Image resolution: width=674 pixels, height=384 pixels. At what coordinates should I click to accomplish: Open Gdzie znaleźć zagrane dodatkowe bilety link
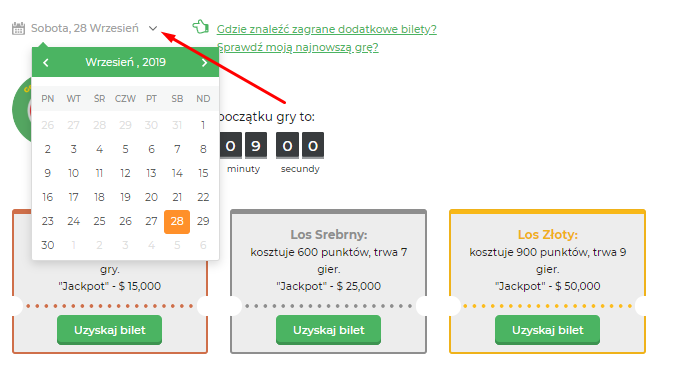[x=327, y=29]
